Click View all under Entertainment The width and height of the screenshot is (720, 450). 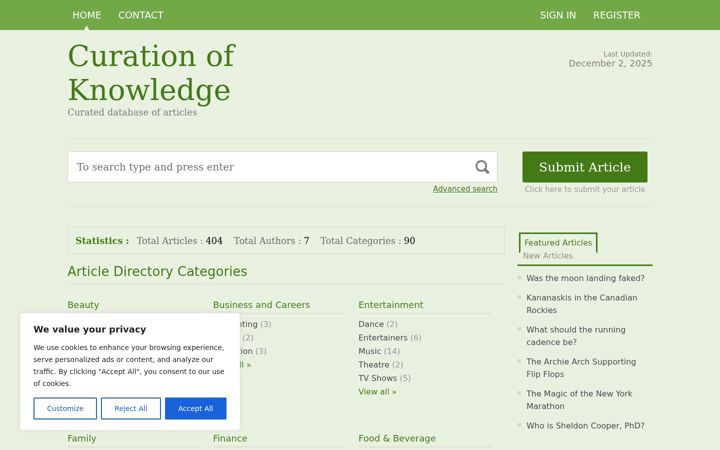click(377, 392)
